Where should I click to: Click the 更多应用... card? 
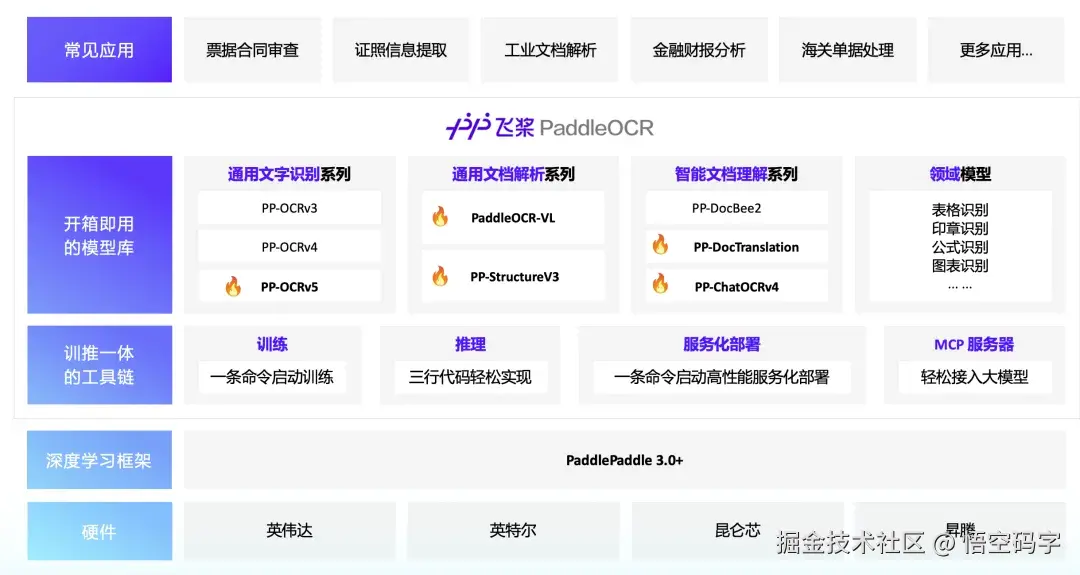coord(996,50)
